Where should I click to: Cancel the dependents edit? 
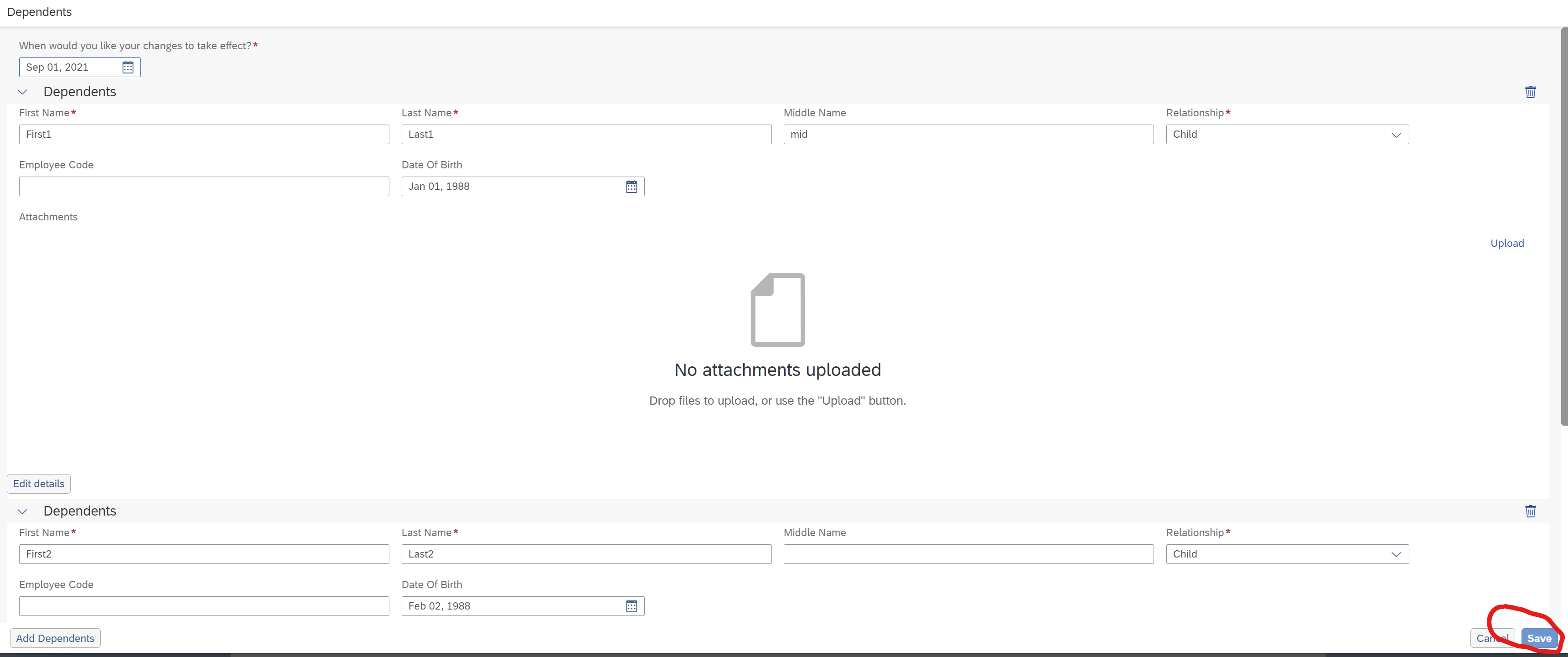point(1492,638)
